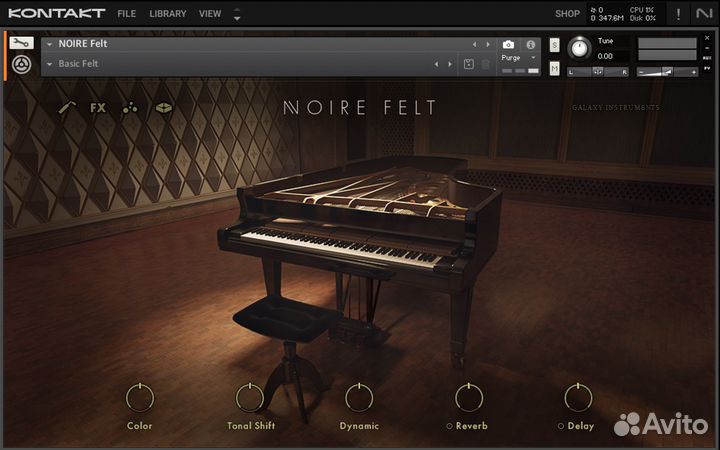Click the Color knob
This screenshot has width=720, height=450.
(140, 397)
